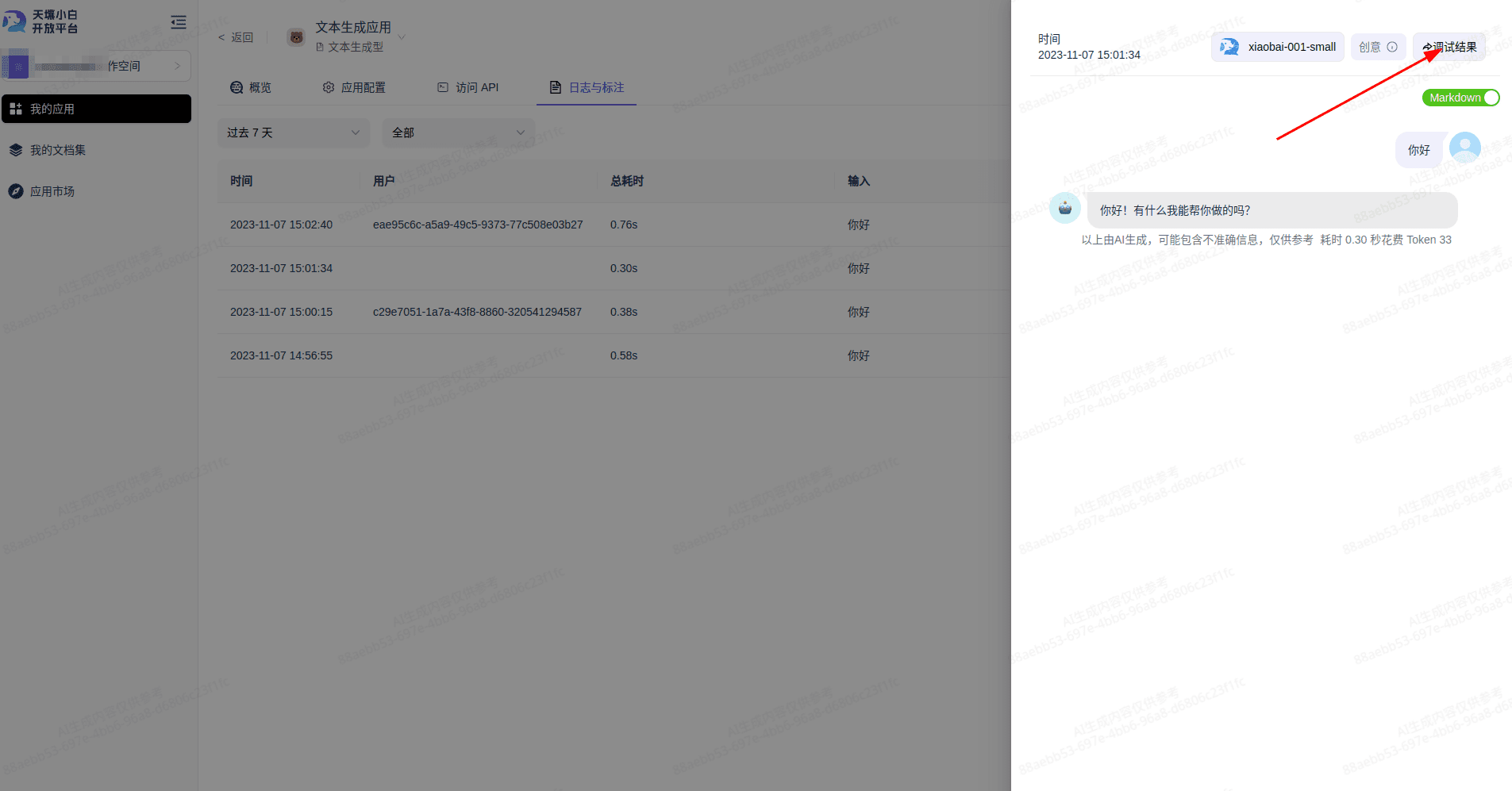Viewport: 1512px width, 791px height.
Task: Click the 天壤小白 platform logo
Action: pos(40,21)
